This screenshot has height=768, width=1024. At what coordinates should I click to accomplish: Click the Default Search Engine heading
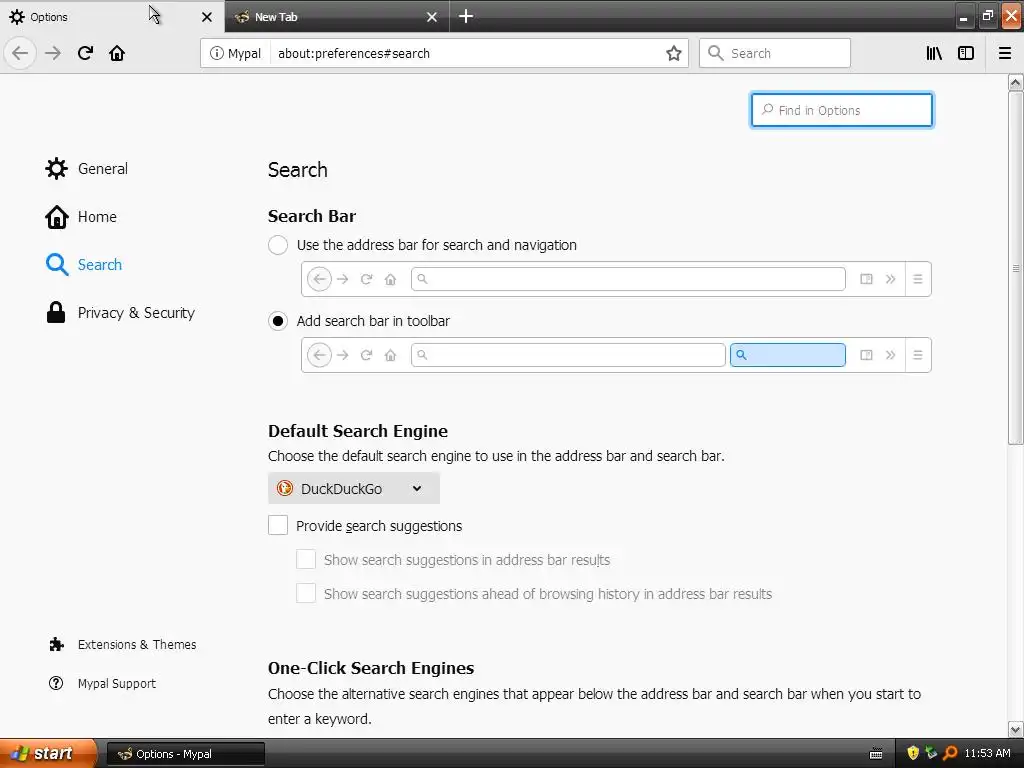click(358, 431)
